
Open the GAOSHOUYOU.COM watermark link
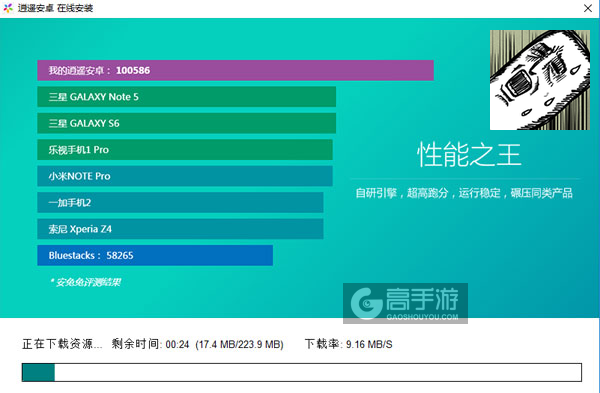pyautogui.click(x=422, y=317)
